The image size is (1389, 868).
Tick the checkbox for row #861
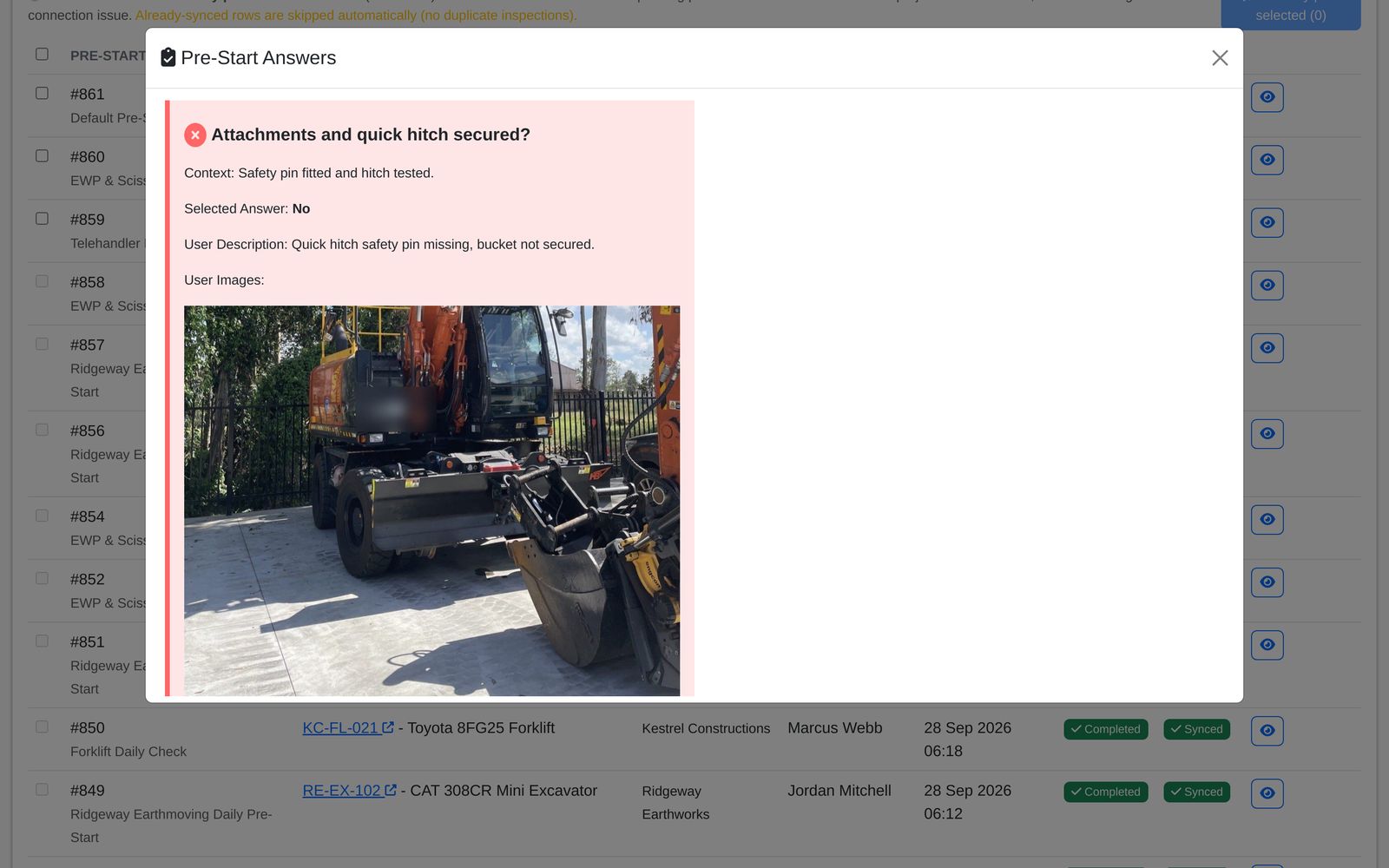tap(42, 93)
